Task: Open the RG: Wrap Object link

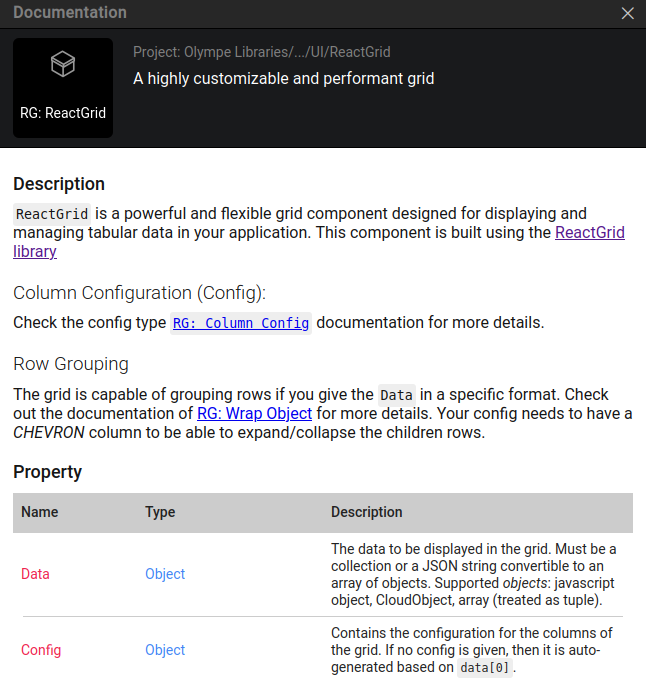Action: (x=255, y=413)
